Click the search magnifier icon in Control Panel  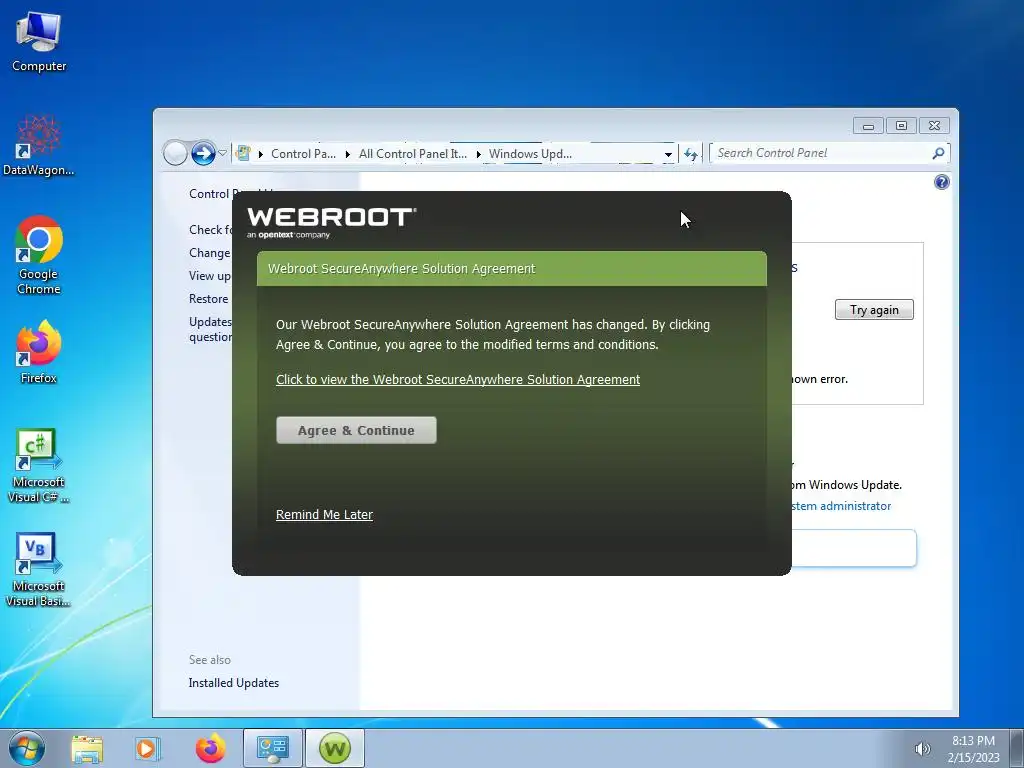point(938,153)
